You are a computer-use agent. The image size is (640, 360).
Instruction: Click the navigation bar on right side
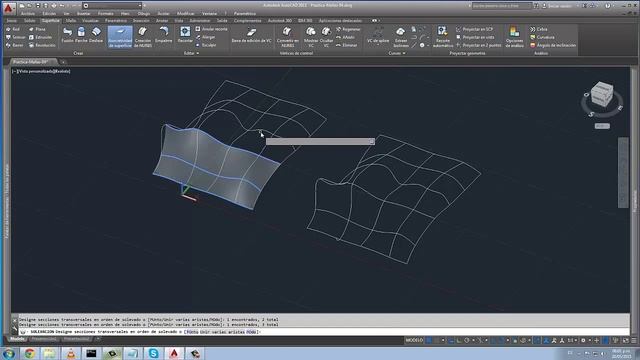623,173
